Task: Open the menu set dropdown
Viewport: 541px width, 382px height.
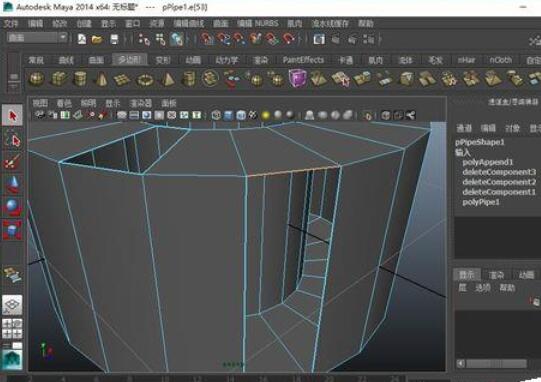Action: pyautogui.click(x=37, y=37)
